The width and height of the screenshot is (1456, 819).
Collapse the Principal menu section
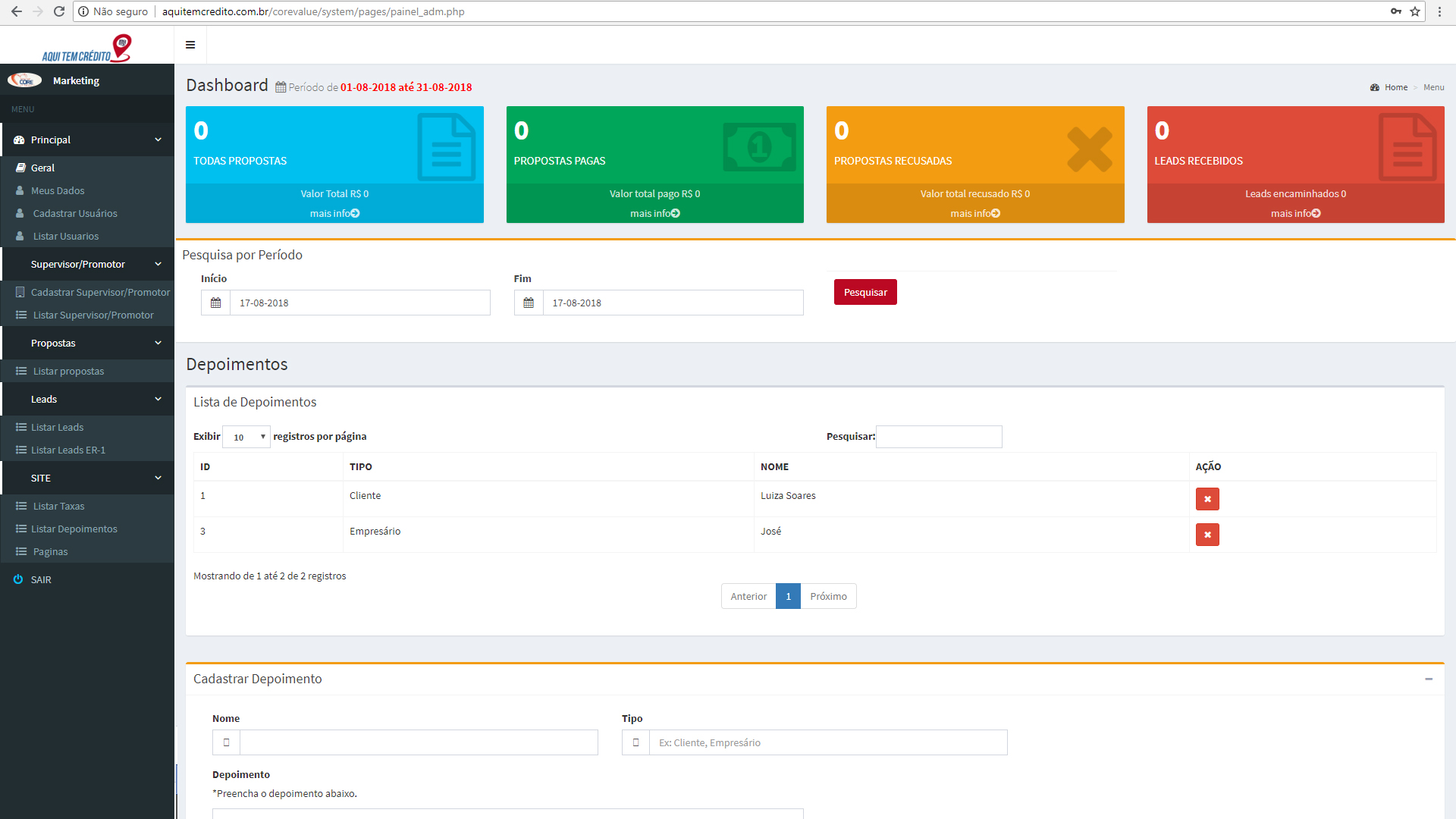pos(158,140)
